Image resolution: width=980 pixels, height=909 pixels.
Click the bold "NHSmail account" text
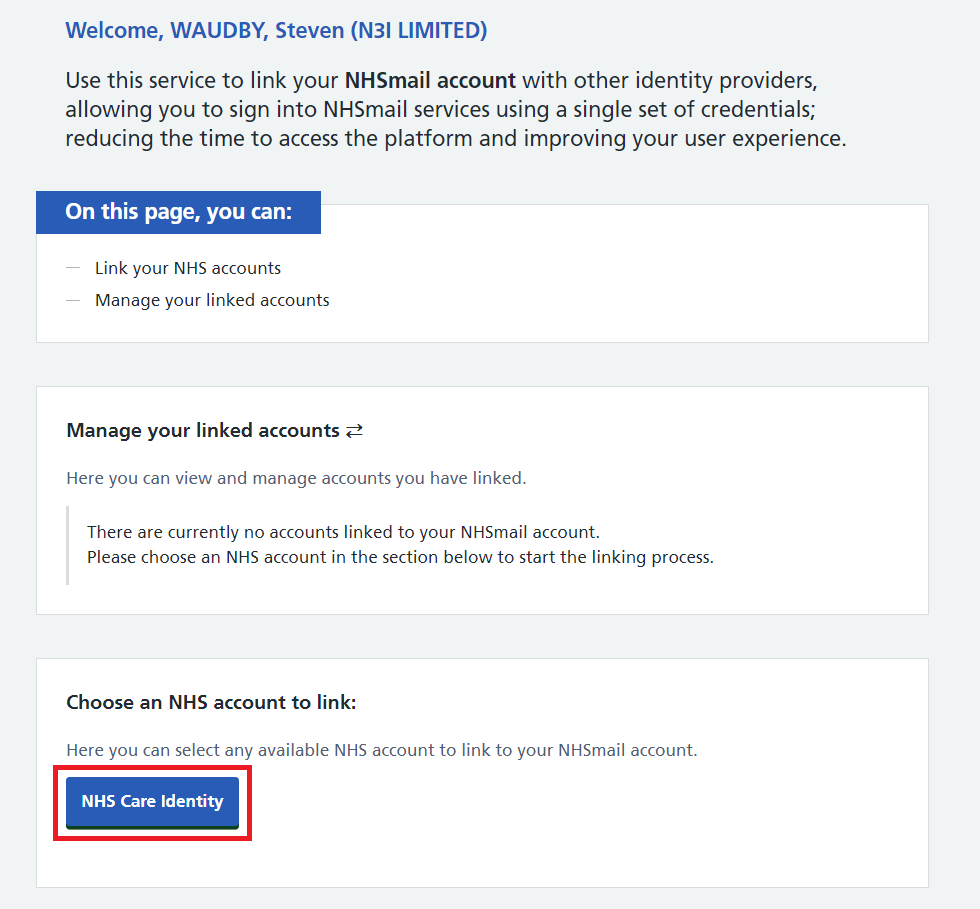tap(430, 81)
